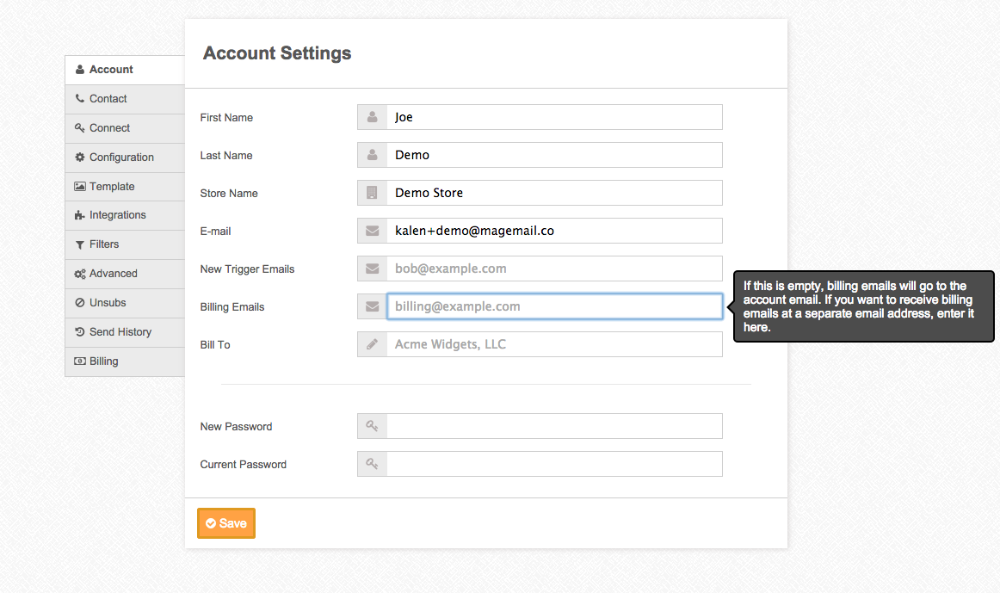1000x593 pixels.
Task: Click the envelope icon beside New Trigger Emails
Action: point(372,269)
